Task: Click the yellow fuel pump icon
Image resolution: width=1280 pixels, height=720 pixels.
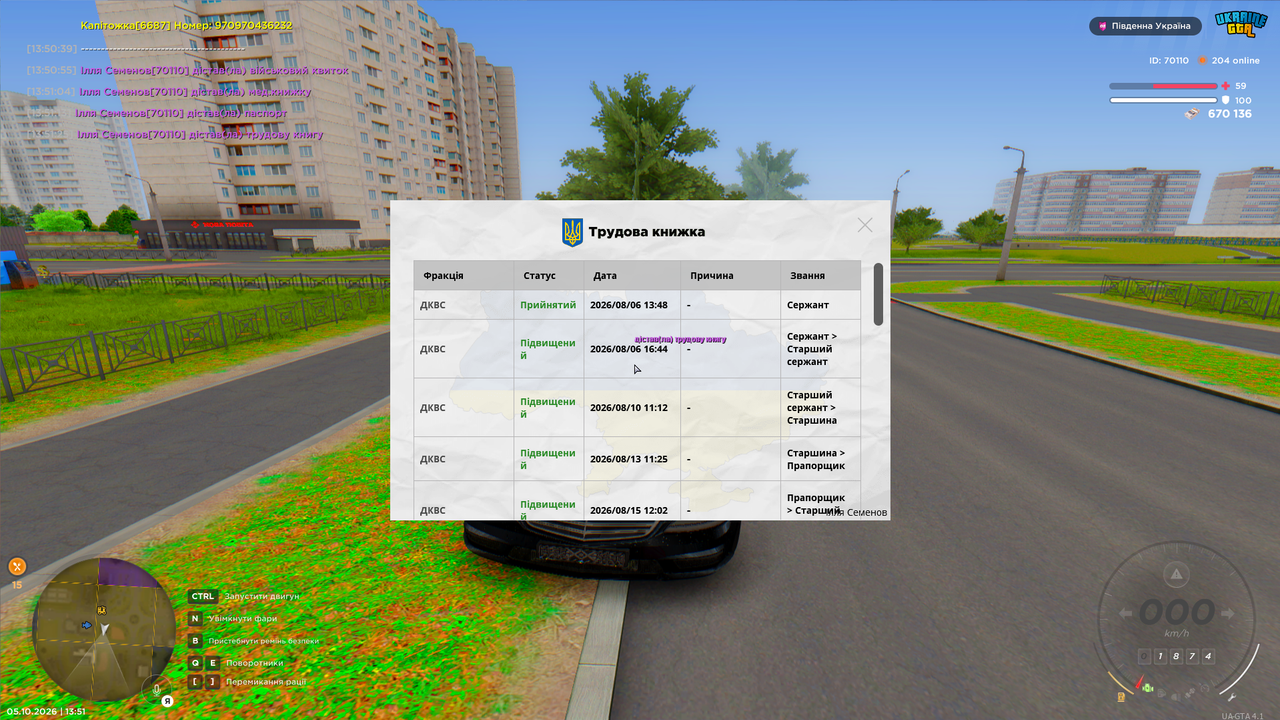Action: [1121, 696]
